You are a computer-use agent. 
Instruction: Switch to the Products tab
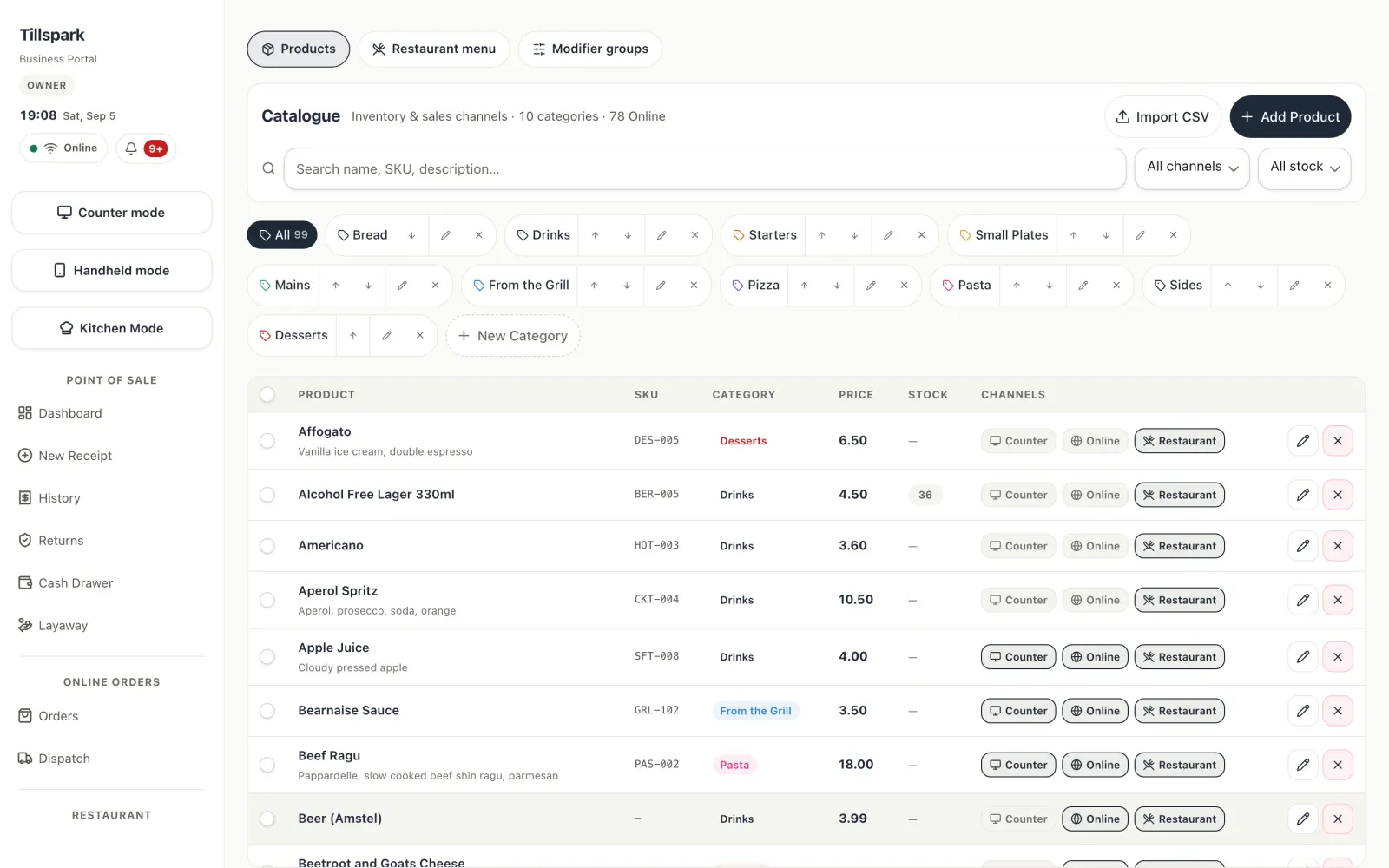(299, 49)
